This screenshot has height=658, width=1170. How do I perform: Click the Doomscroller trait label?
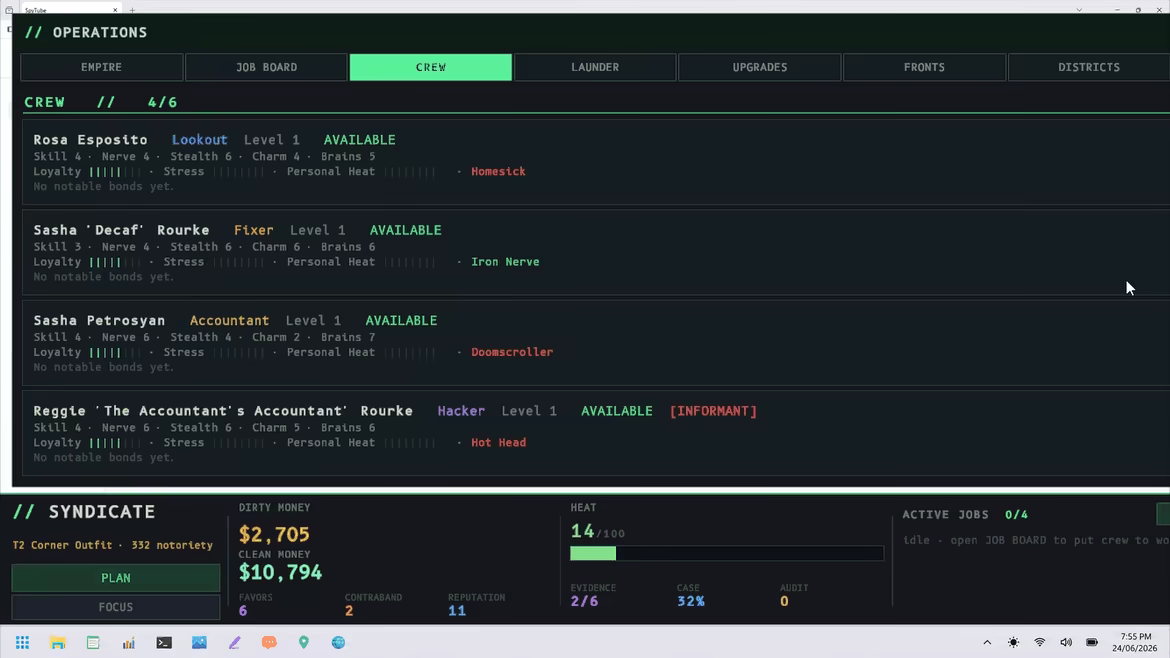[512, 352]
